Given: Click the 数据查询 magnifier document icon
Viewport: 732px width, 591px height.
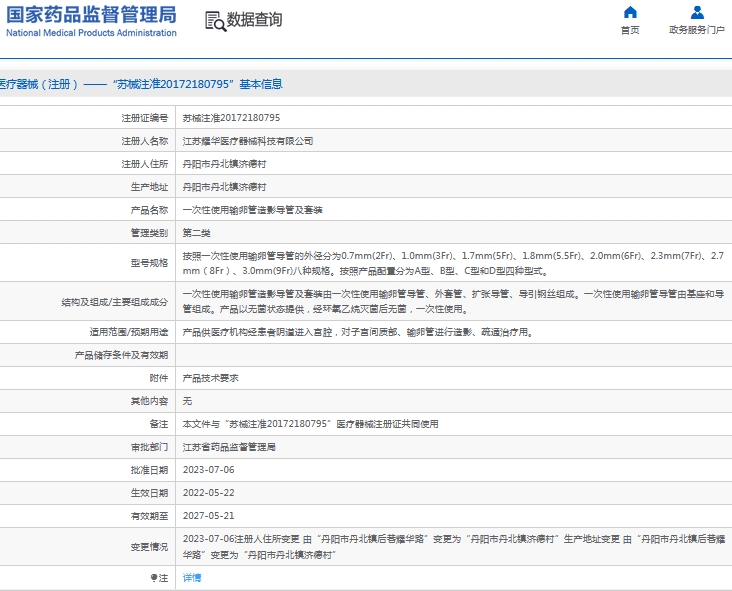Looking at the screenshot, I should (216, 21).
